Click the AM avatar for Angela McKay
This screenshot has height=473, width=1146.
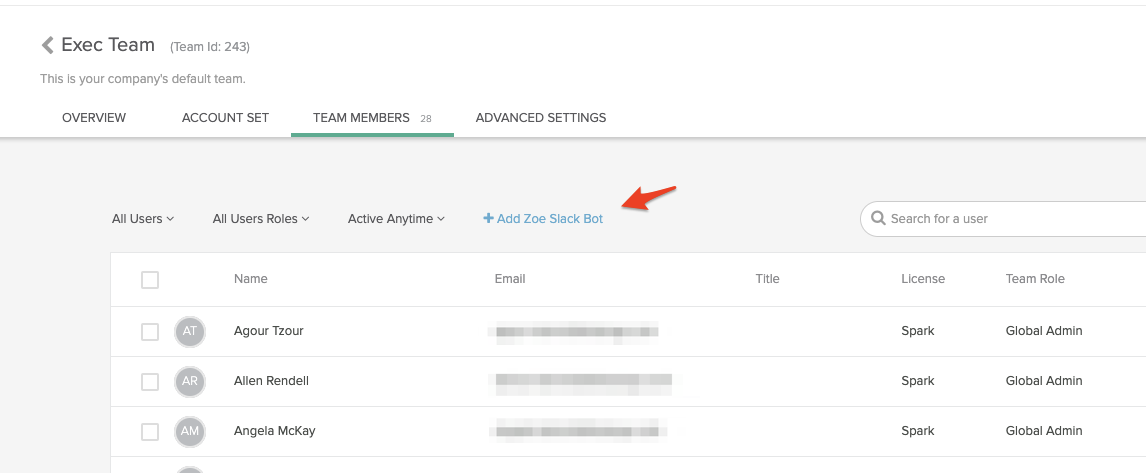pos(190,431)
